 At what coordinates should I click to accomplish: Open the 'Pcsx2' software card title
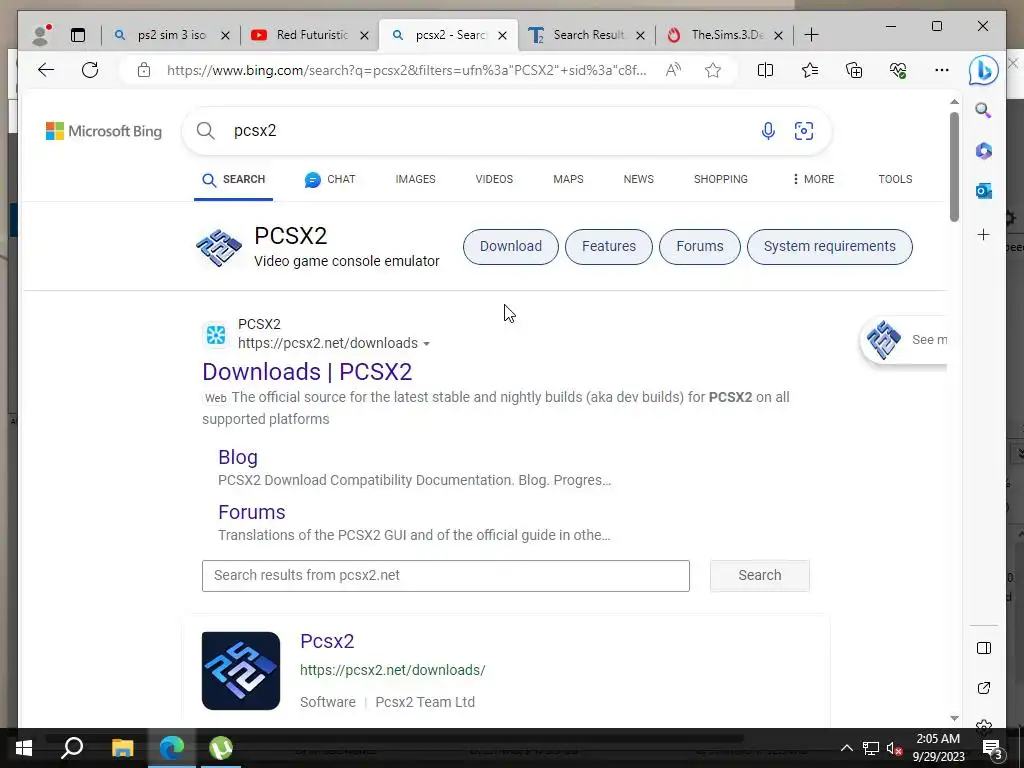pos(327,641)
